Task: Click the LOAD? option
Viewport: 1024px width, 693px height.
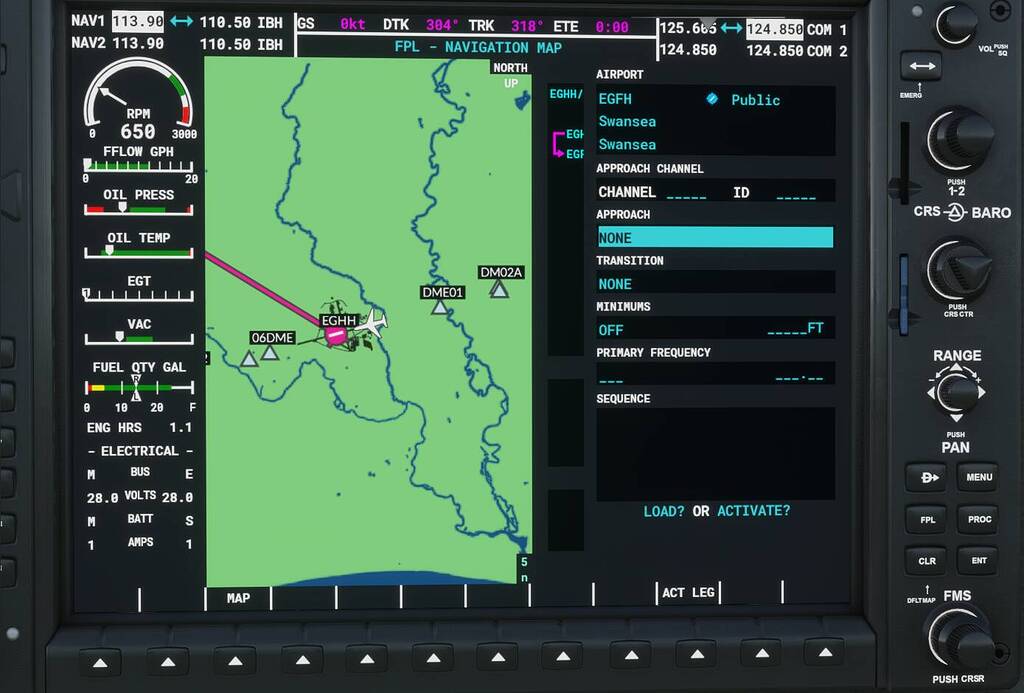Action: tap(664, 510)
